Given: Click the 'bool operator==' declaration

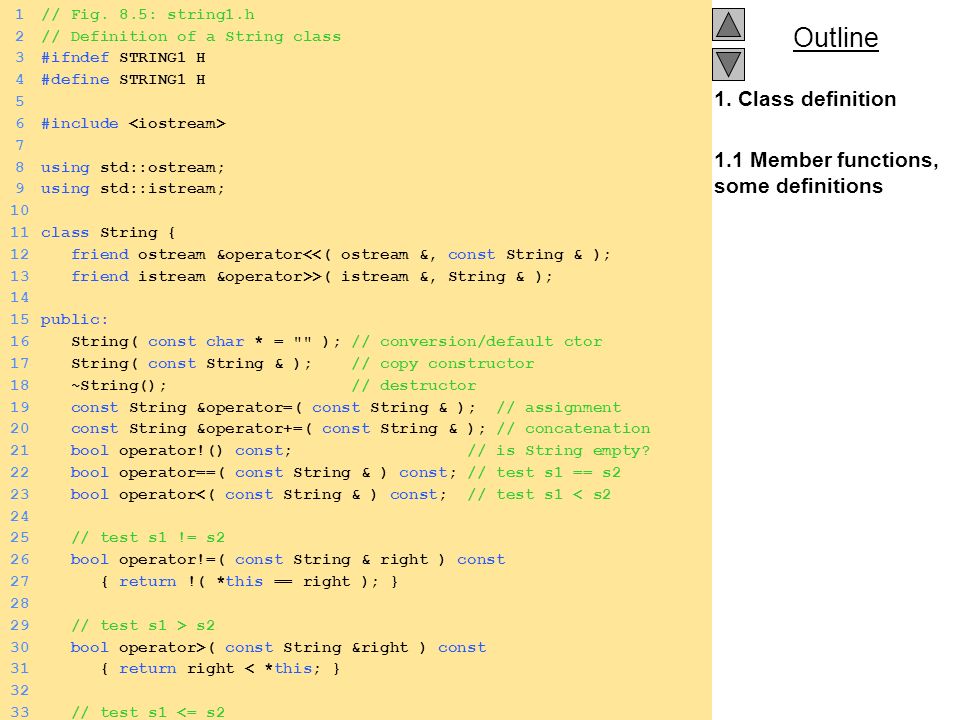Looking at the screenshot, I should 263,473.
